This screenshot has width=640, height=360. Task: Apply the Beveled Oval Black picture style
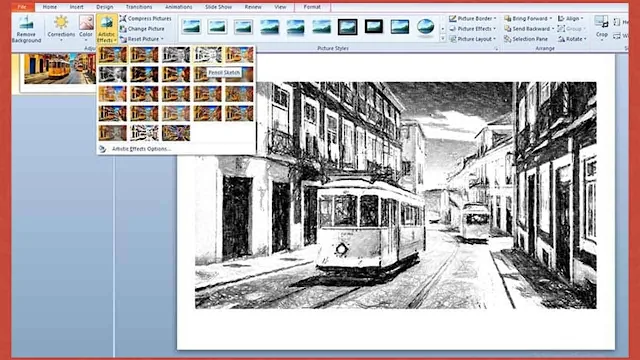pos(426,27)
